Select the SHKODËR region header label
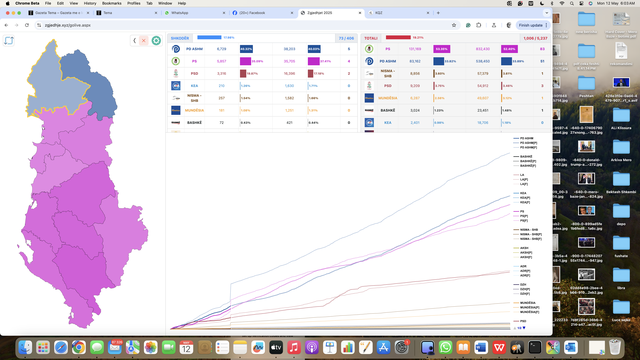Screen dimensions: 640x360 (180, 38)
